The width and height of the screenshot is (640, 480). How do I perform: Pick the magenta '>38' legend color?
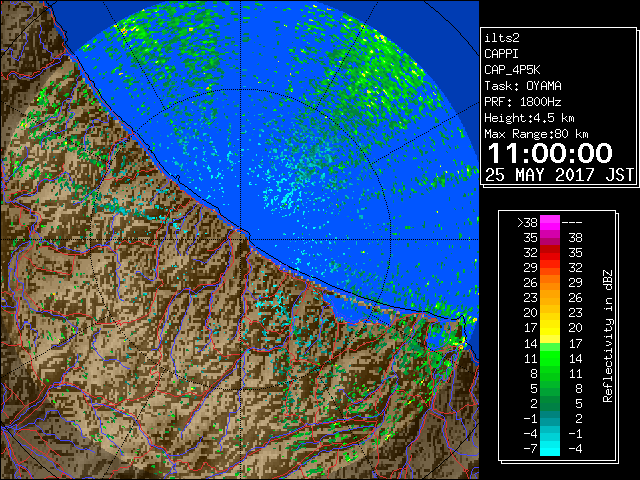tap(550, 222)
